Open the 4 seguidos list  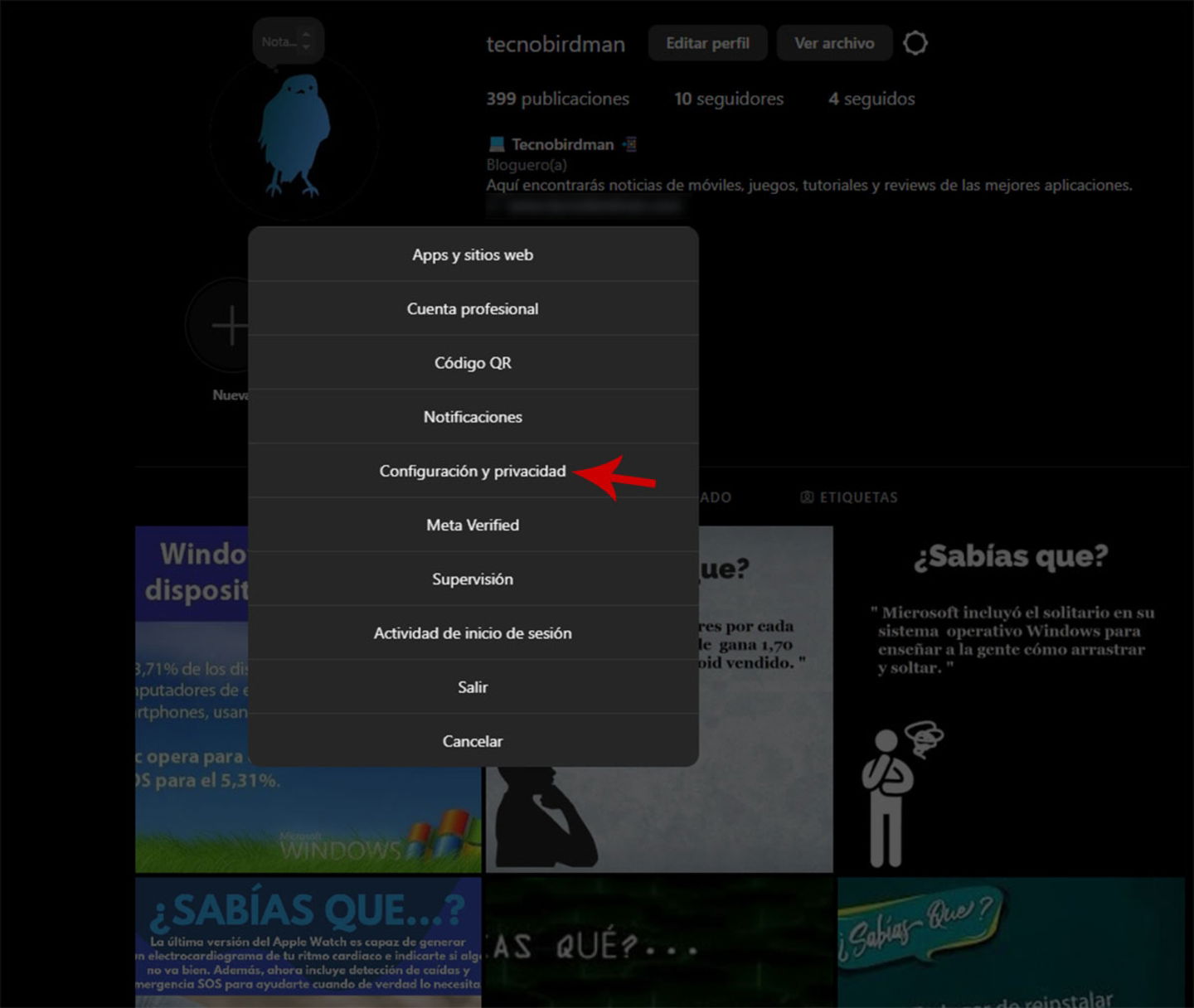coord(871,99)
